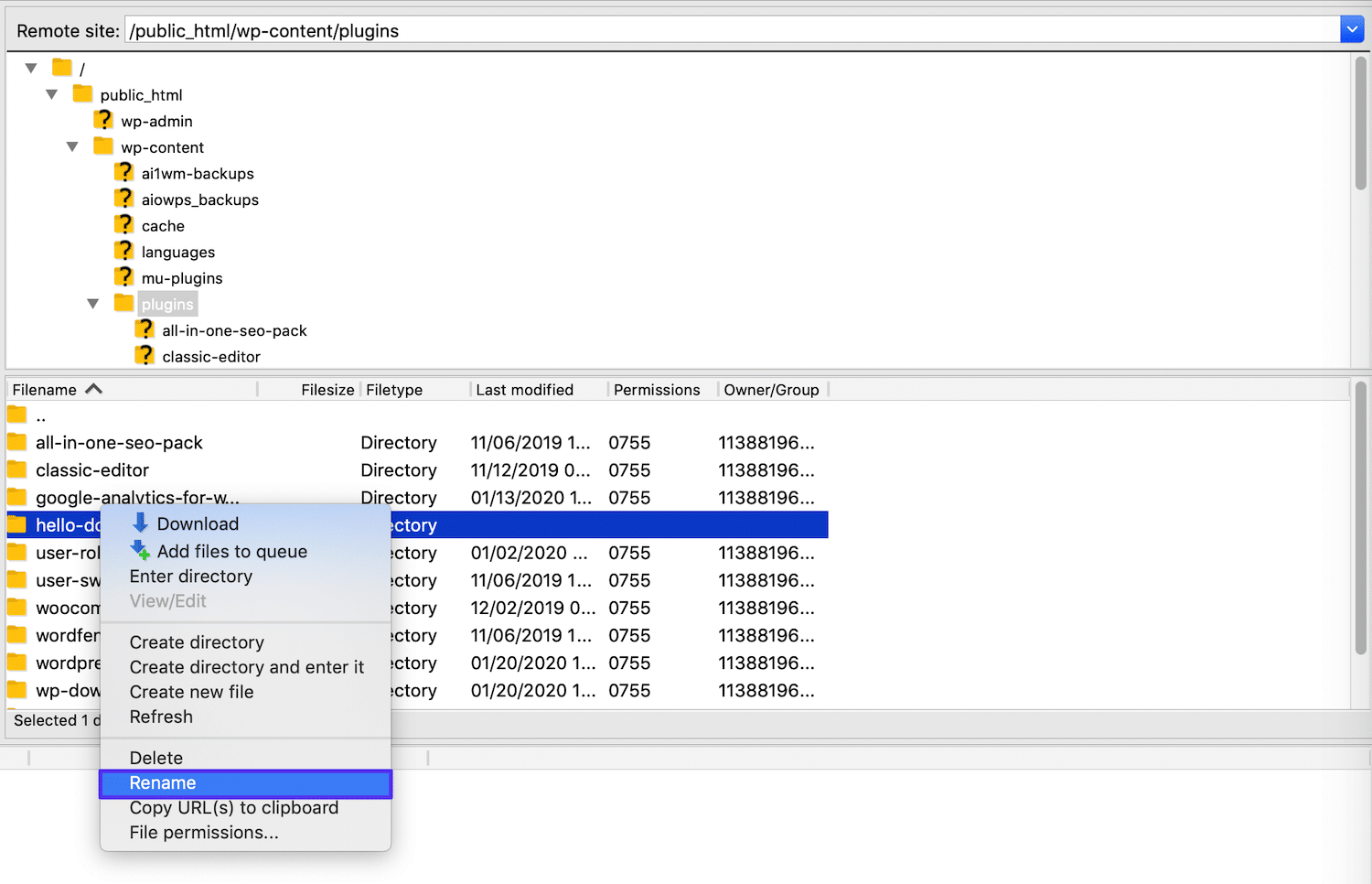Viewport: 1372px width, 884px height.
Task: Click the Download icon in the context menu
Action: coord(140,523)
